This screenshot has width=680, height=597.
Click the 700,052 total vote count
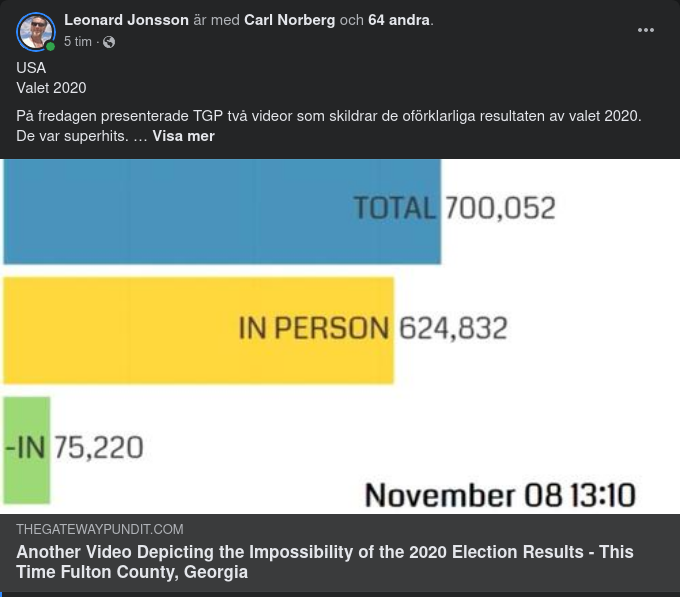(499, 208)
